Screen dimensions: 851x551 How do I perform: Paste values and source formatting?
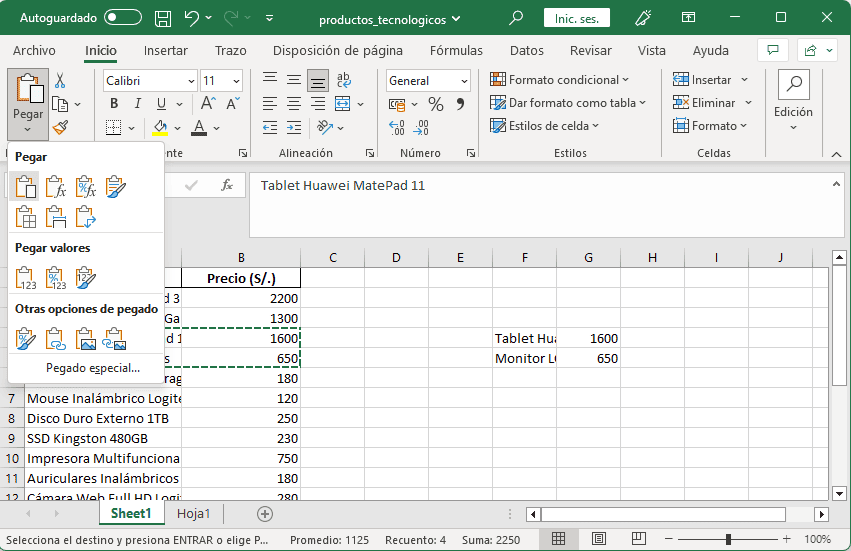[86, 278]
